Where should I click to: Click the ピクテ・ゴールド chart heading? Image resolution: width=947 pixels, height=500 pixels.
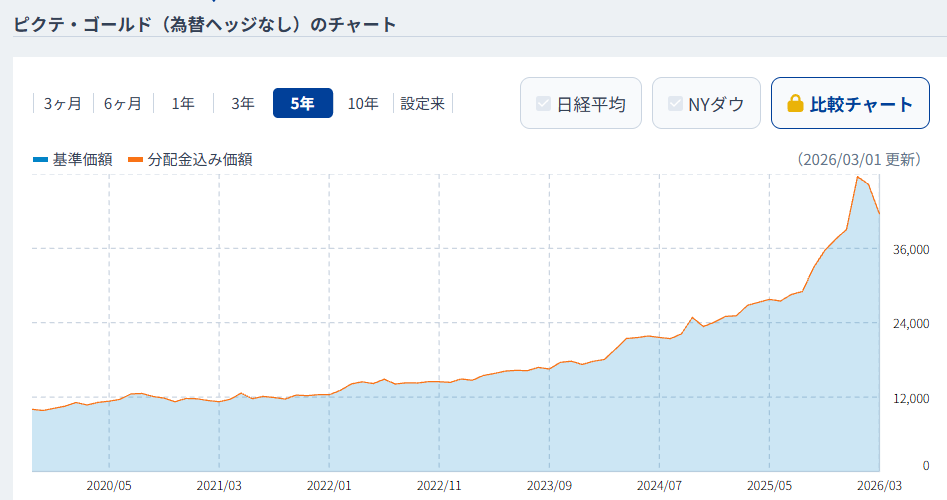click(x=205, y=24)
